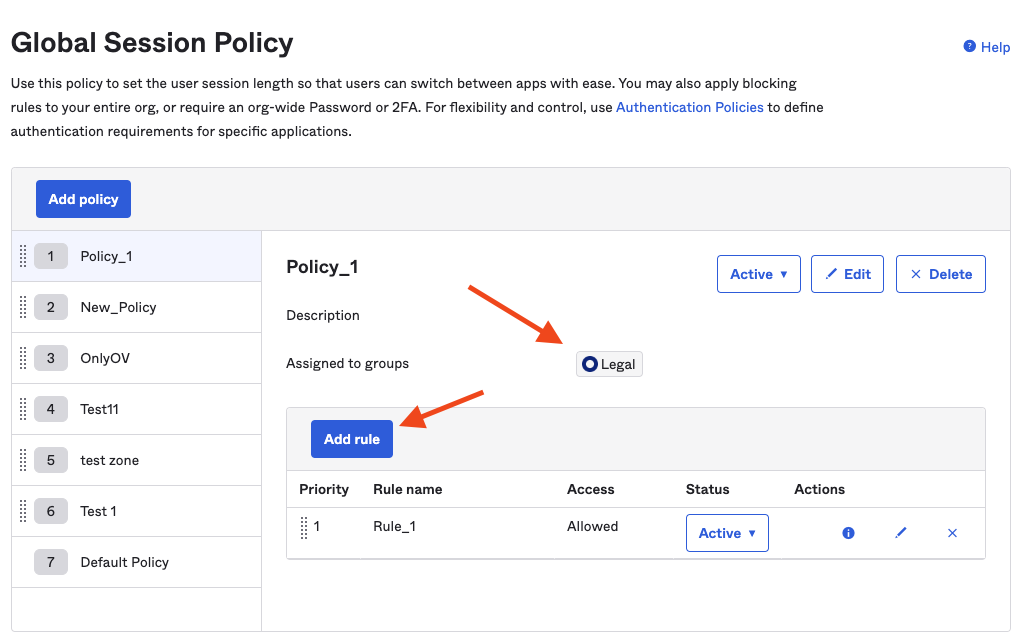
Task: Click the Help question mark icon
Action: [x=969, y=47]
